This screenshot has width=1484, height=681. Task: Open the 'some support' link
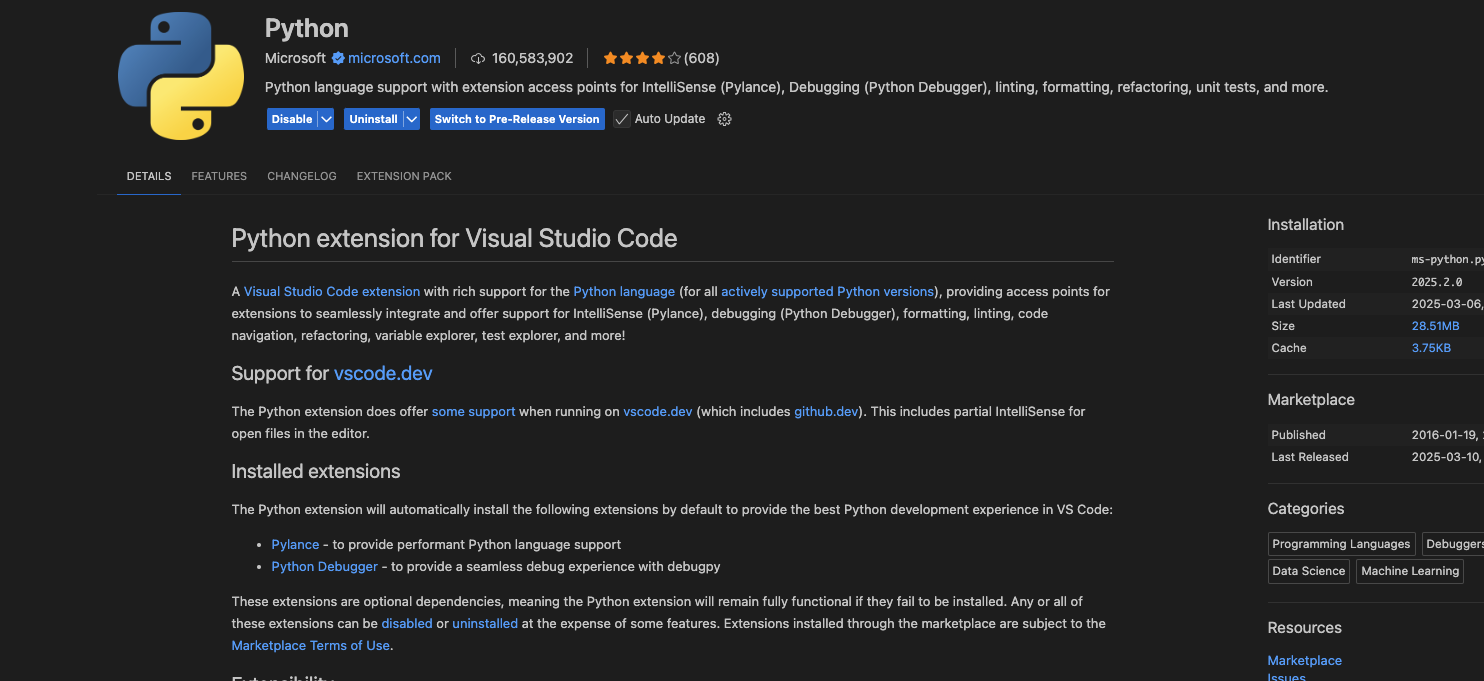473,411
